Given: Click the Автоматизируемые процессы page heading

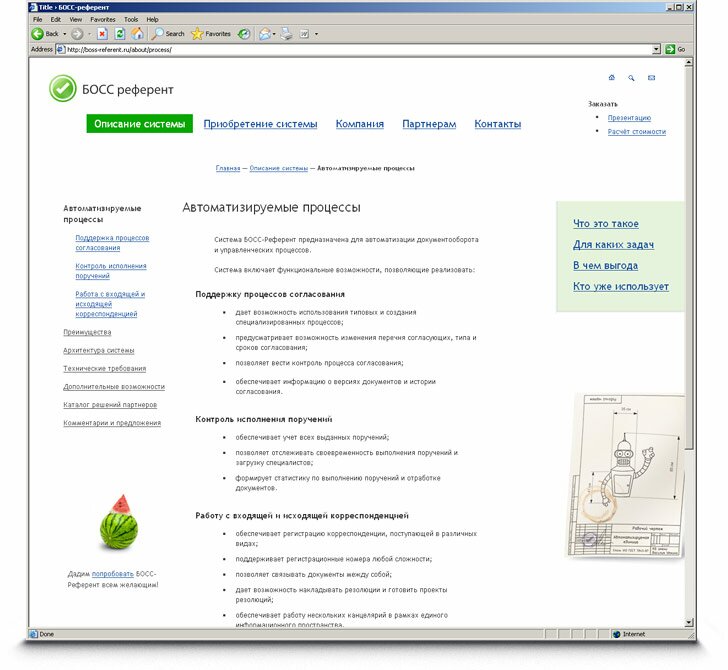Looking at the screenshot, I should 271,208.
